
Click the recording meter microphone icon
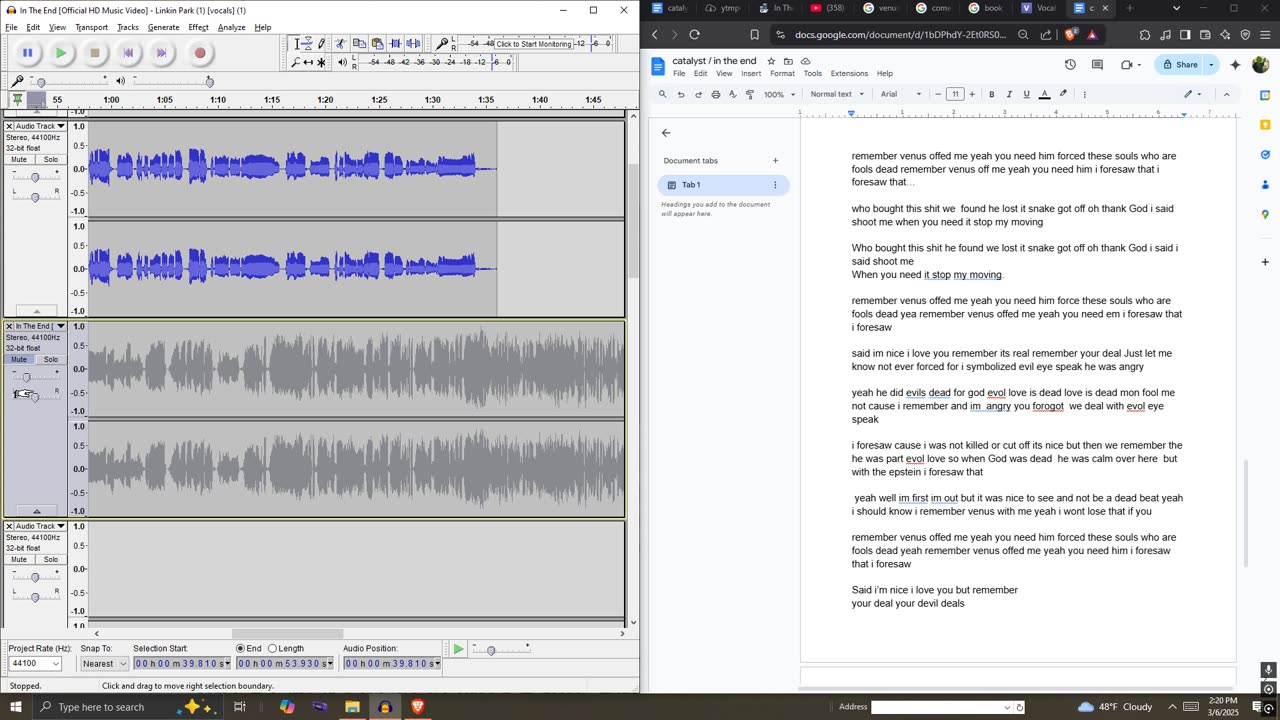click(x=442, y=44)
